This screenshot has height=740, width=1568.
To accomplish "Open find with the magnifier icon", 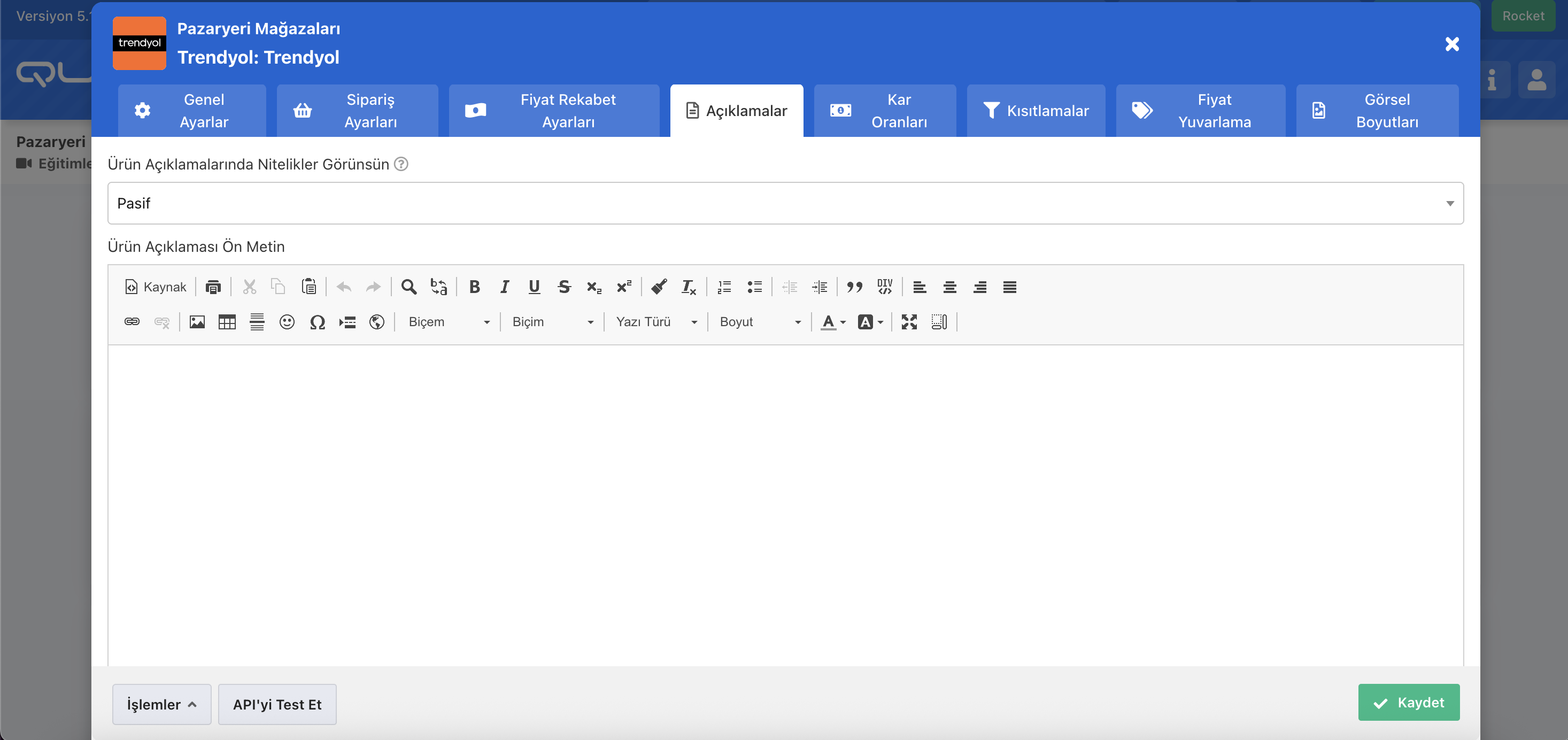I will click(408, 287).
